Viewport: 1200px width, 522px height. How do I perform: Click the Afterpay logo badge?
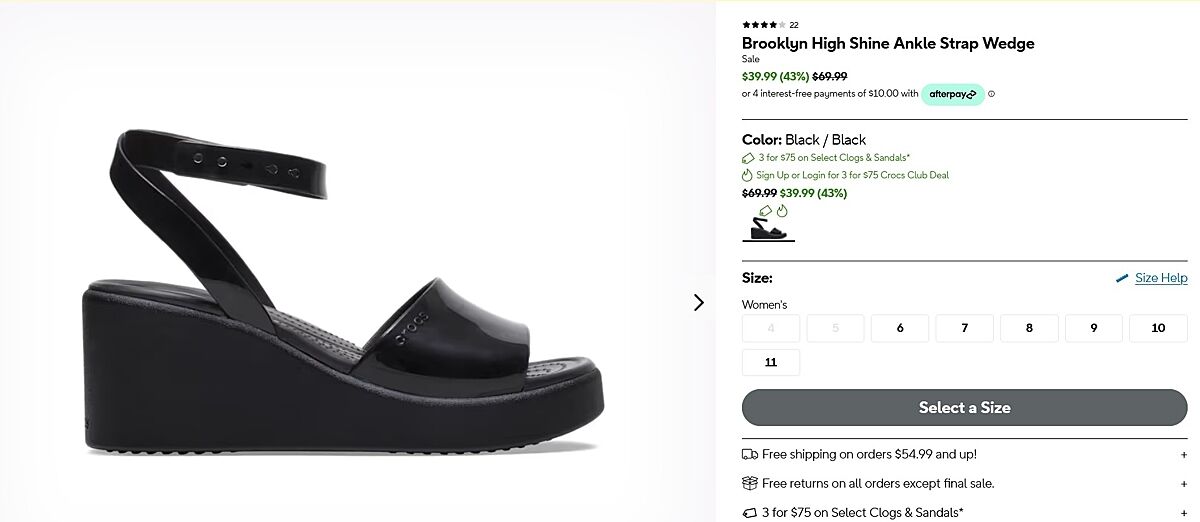[x=952, y=94]
